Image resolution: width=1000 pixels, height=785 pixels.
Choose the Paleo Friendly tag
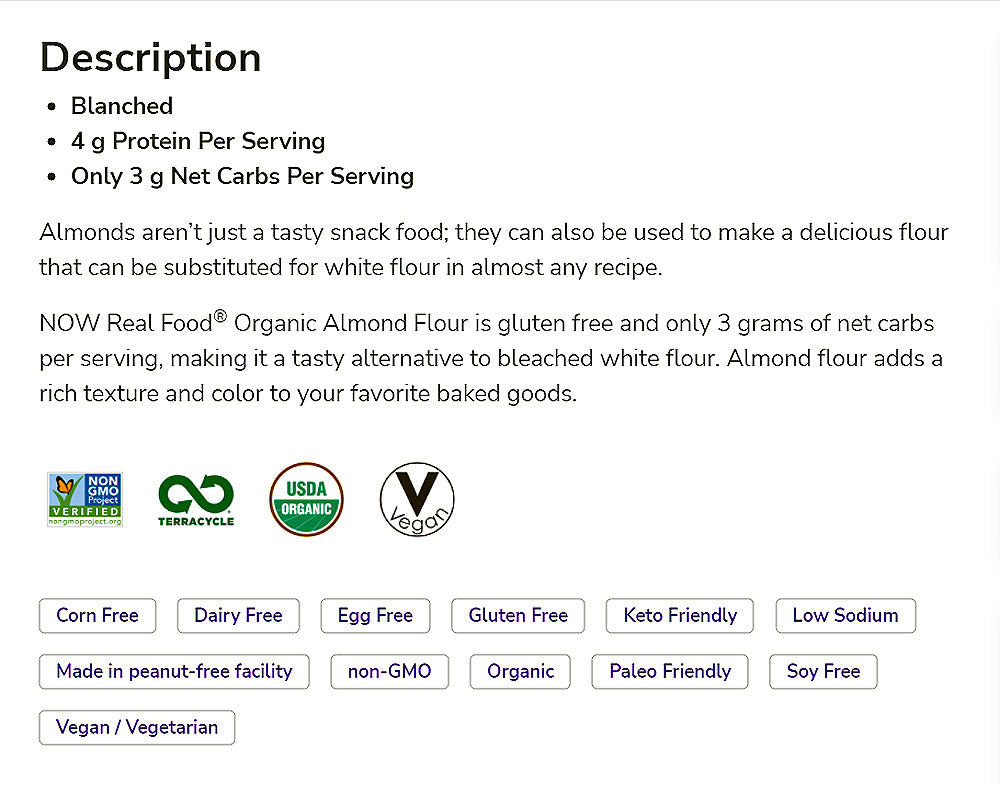[x=670, y=671]
